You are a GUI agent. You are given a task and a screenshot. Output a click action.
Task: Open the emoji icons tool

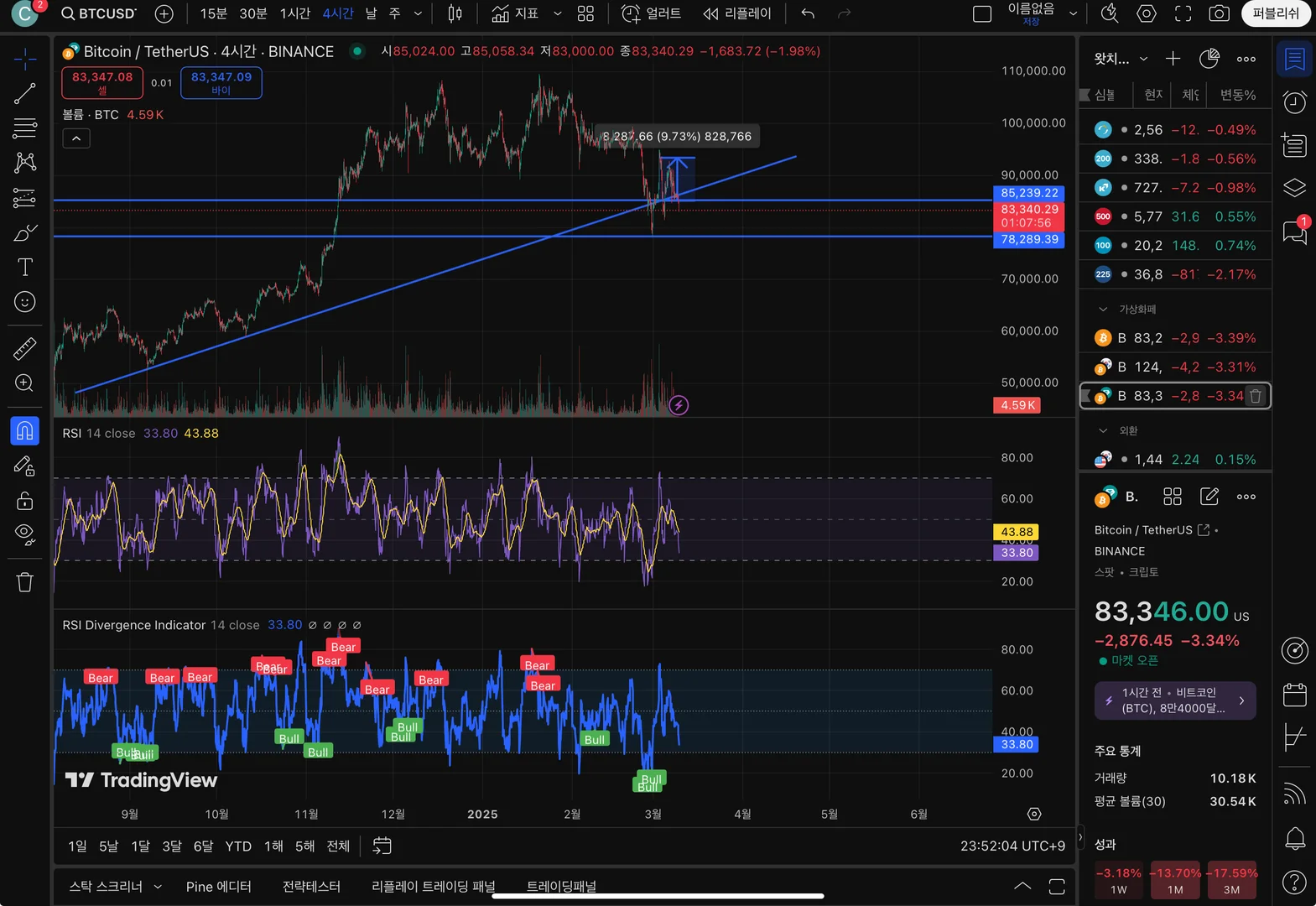24,302
